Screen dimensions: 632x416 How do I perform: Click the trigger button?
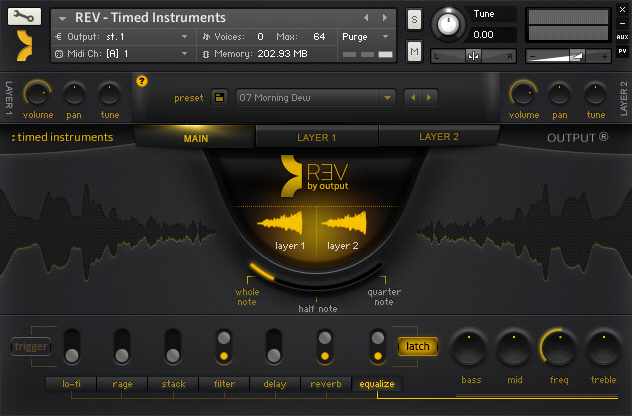point(31,346)
